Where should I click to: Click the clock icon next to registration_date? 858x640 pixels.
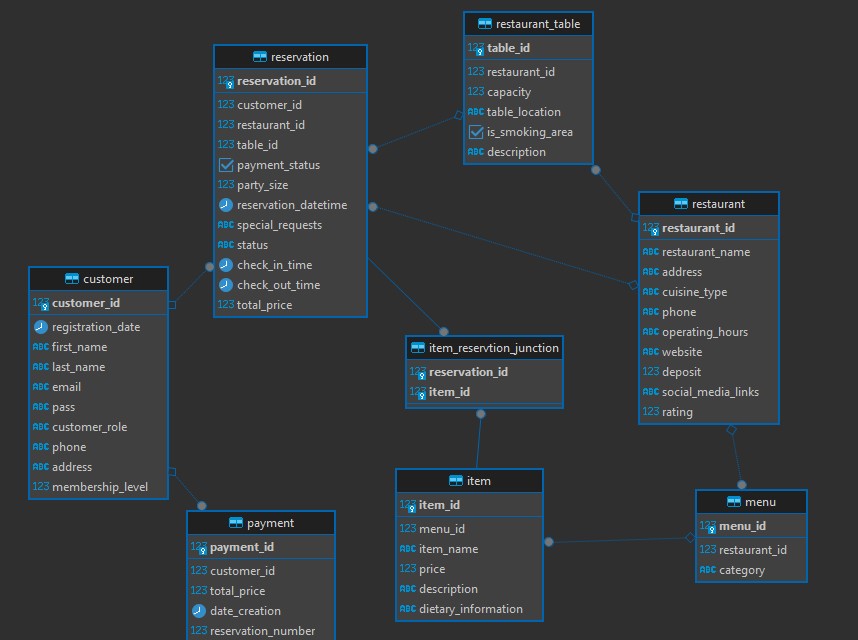(40, 327)
